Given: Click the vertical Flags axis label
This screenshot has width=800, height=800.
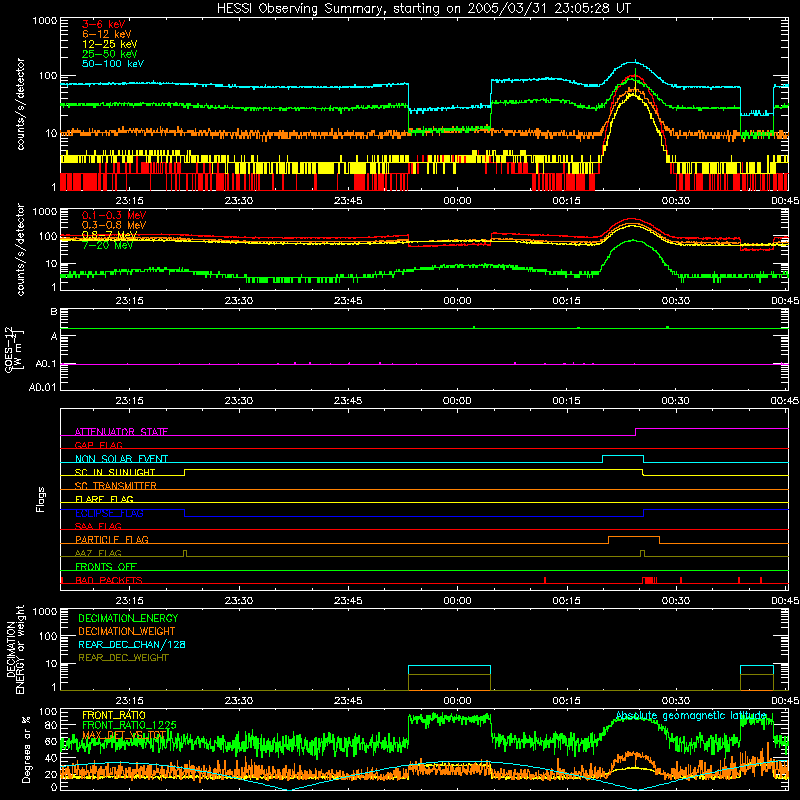Looking at the screenshot, I should [41, 499].
